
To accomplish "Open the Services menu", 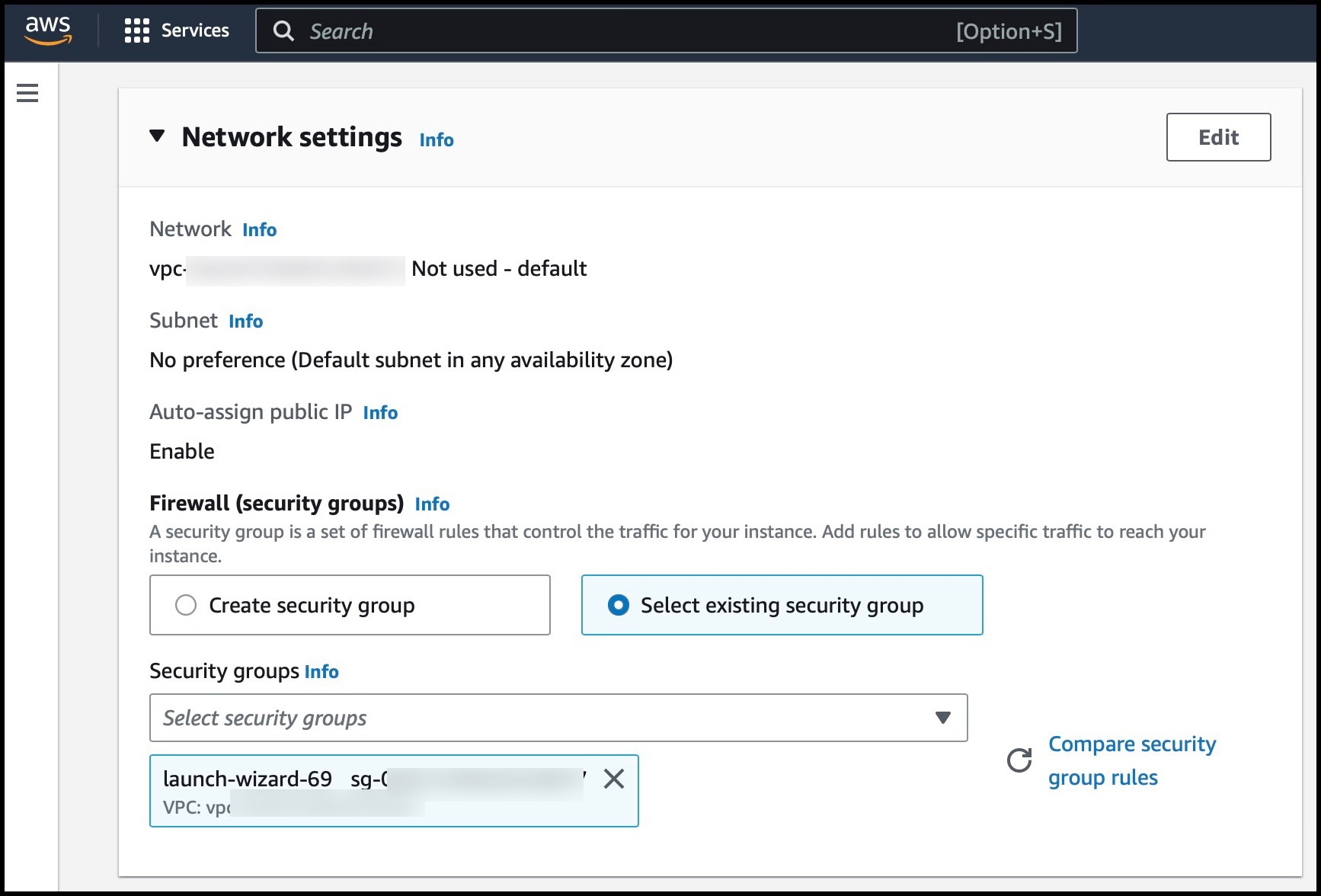I will (x=194, y=30).
